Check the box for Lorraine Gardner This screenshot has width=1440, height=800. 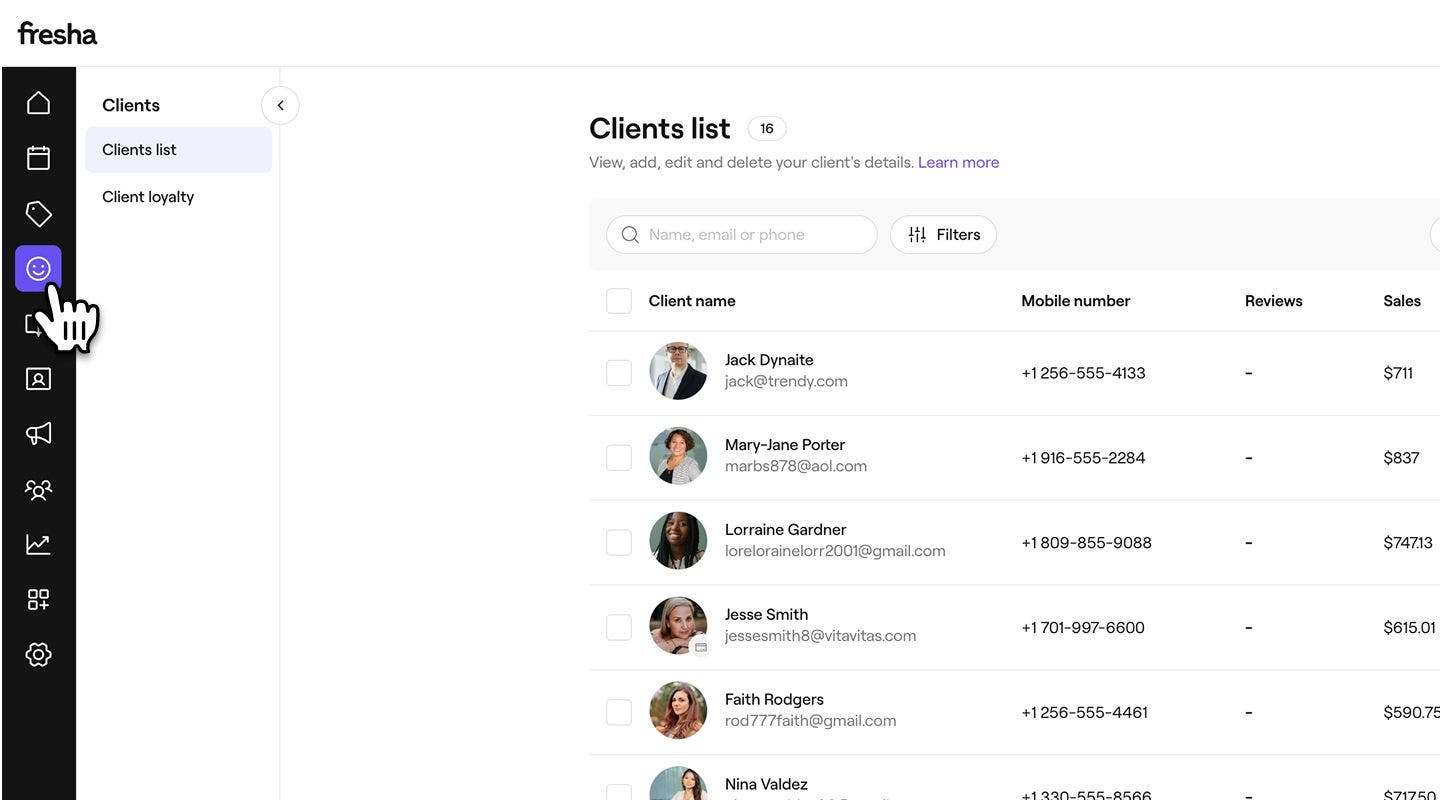click(x=619, y=543)
